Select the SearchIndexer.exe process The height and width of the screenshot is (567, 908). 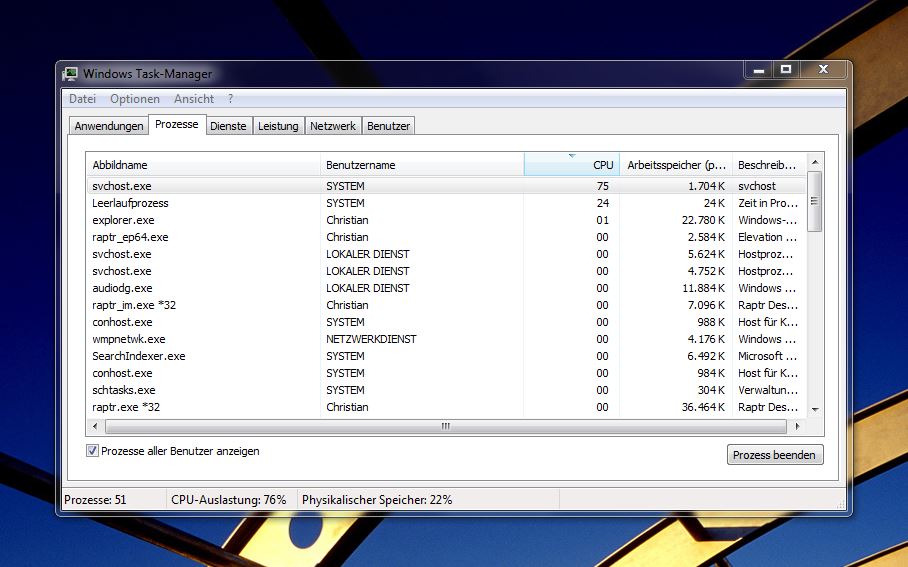pos(445,356)
